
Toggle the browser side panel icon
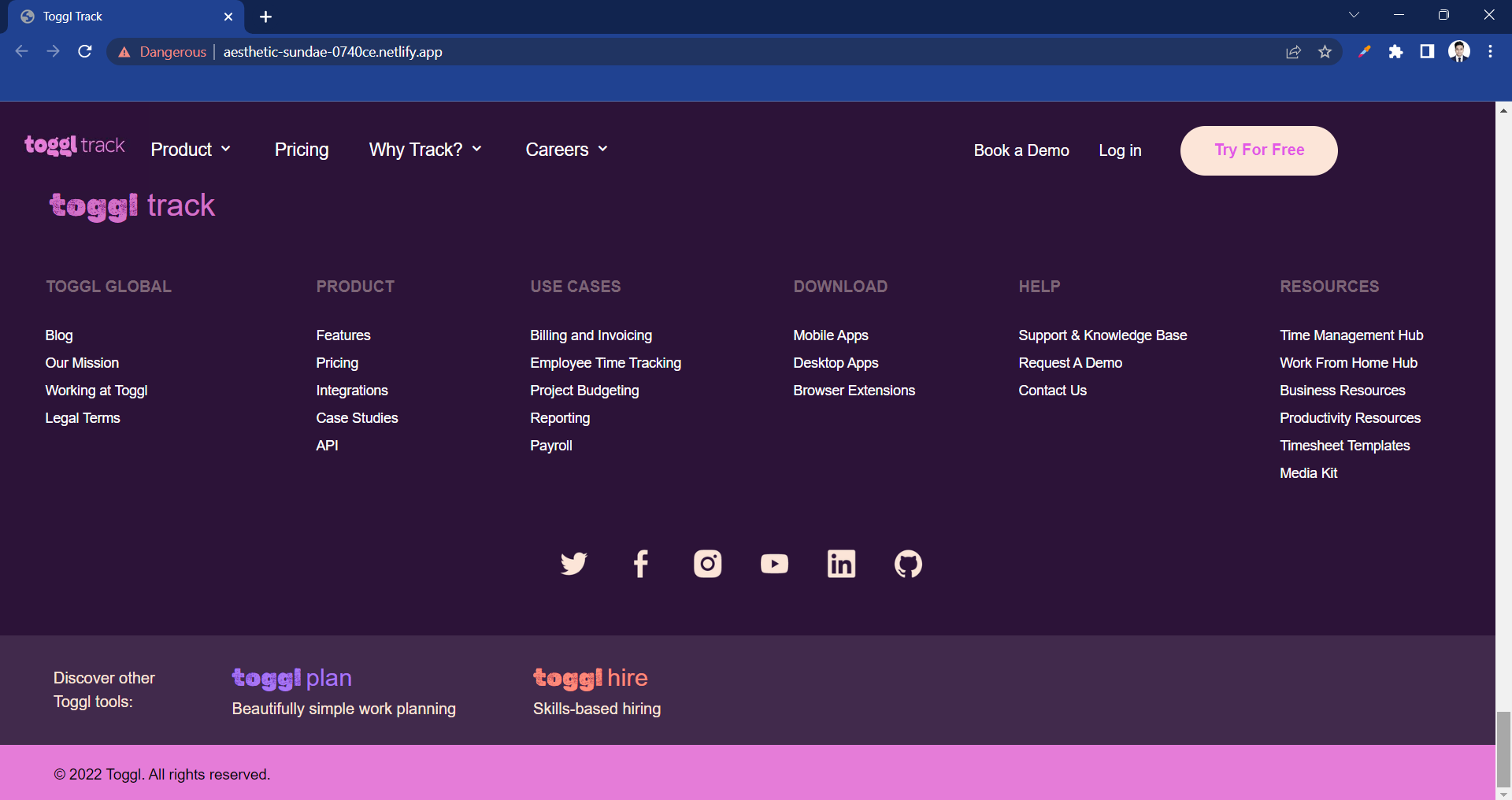[1427, 52]
